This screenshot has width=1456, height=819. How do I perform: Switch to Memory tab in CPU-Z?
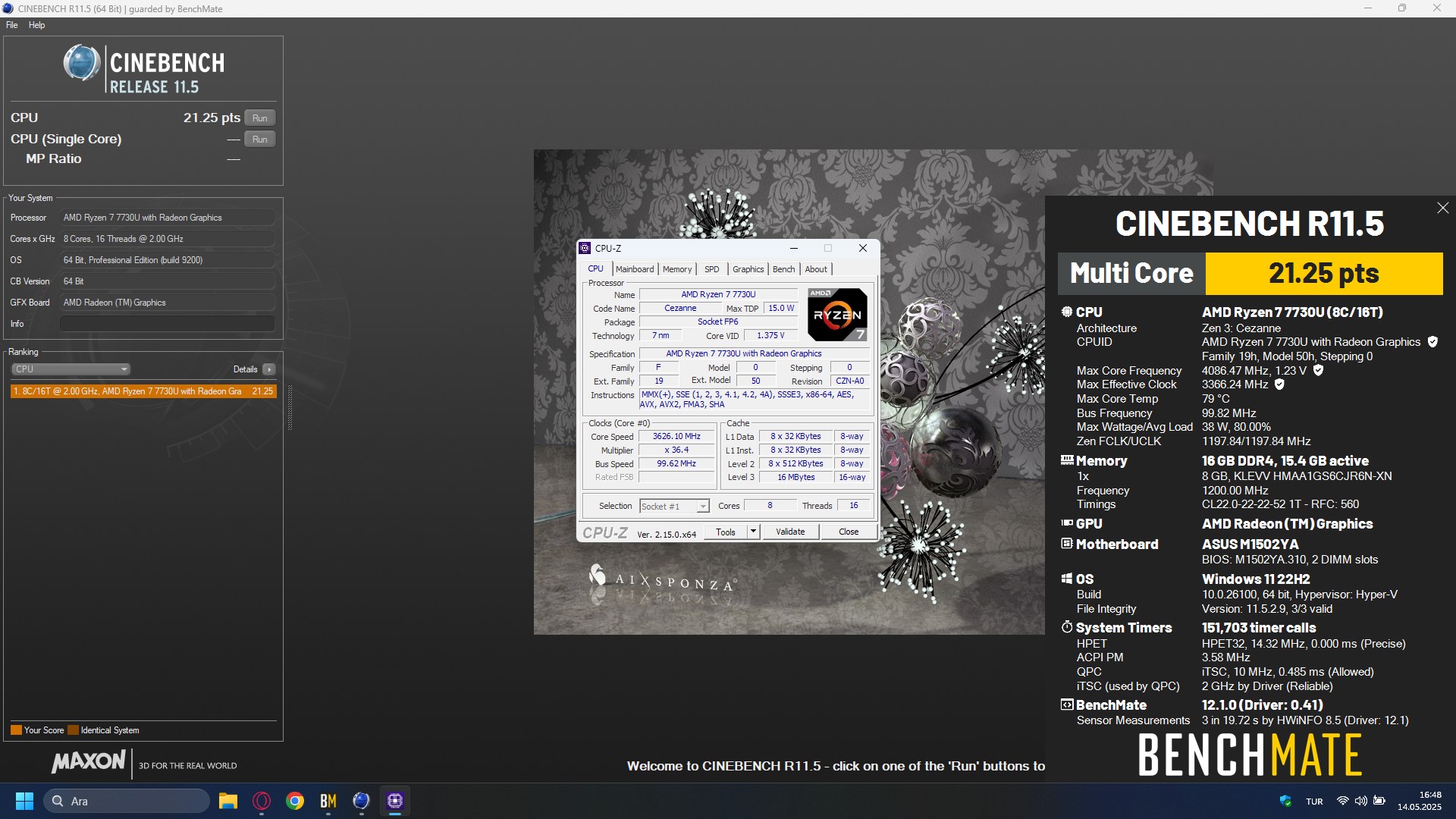[677, 269]
